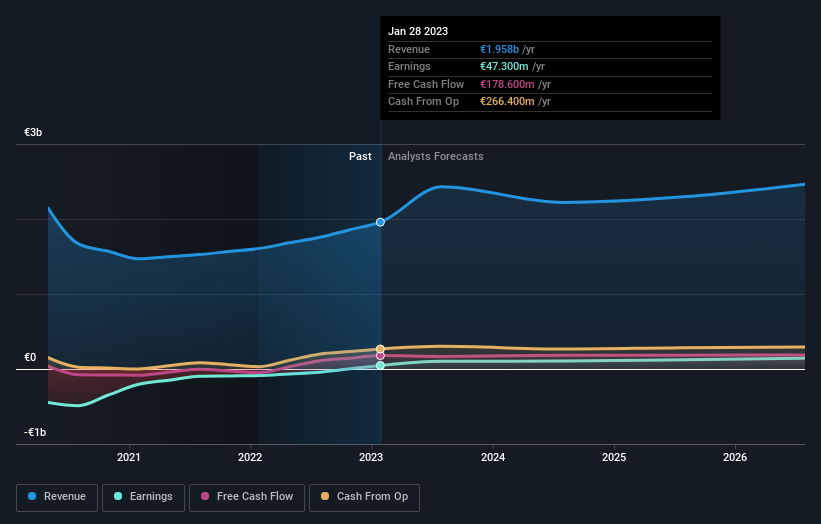Image resolution: width=821 pixels, height=524 pixels.
Task: Select the orange Cash From Op chart marker
Action: tap(381, 349)
